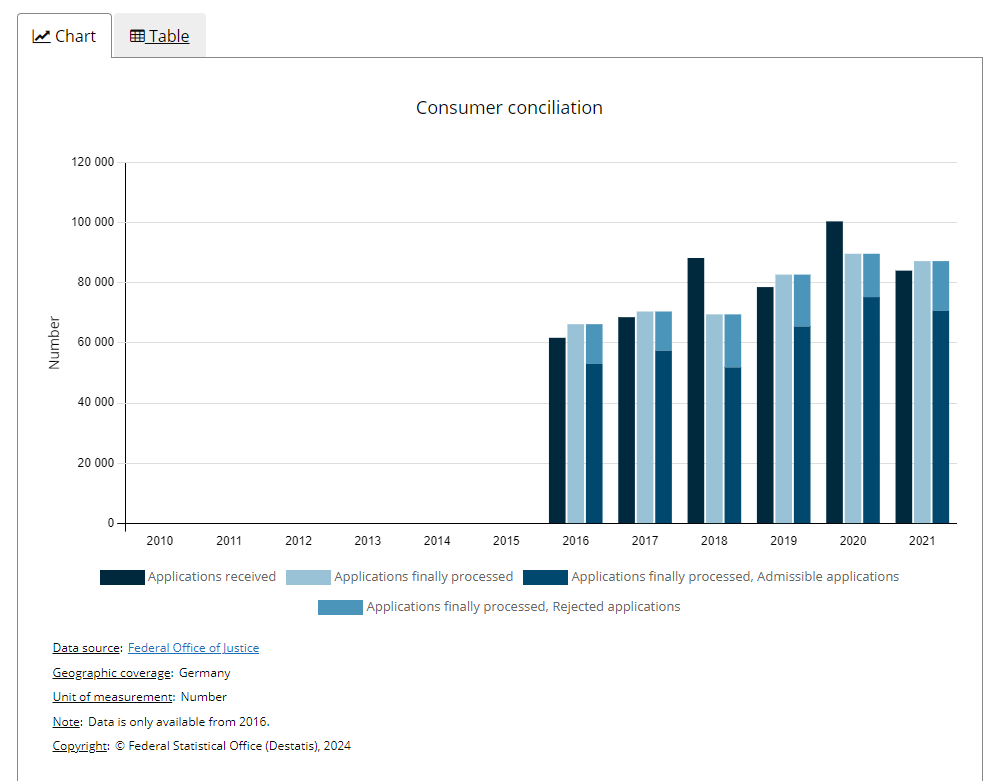Image resolution: width=993 pixels, height=781 pixels.
Task: Click the line chart icon in Chart tab
Action: click(41, 36)
